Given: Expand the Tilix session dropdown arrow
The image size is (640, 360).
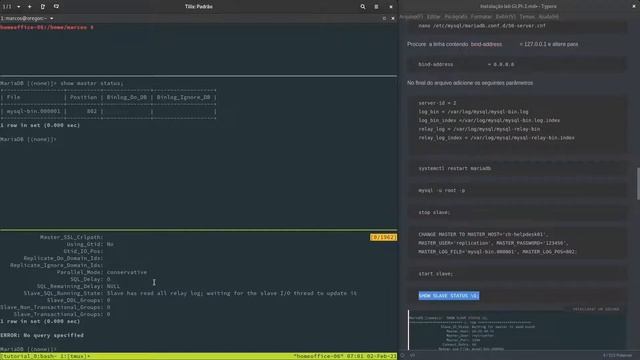Looking at the screenshot, I should 18,7.
